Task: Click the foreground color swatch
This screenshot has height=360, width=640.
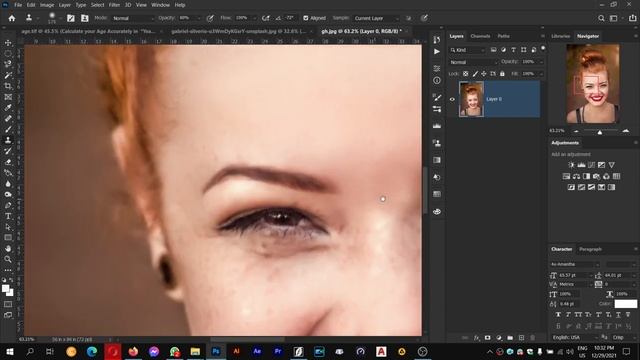Action: point(5,289)
